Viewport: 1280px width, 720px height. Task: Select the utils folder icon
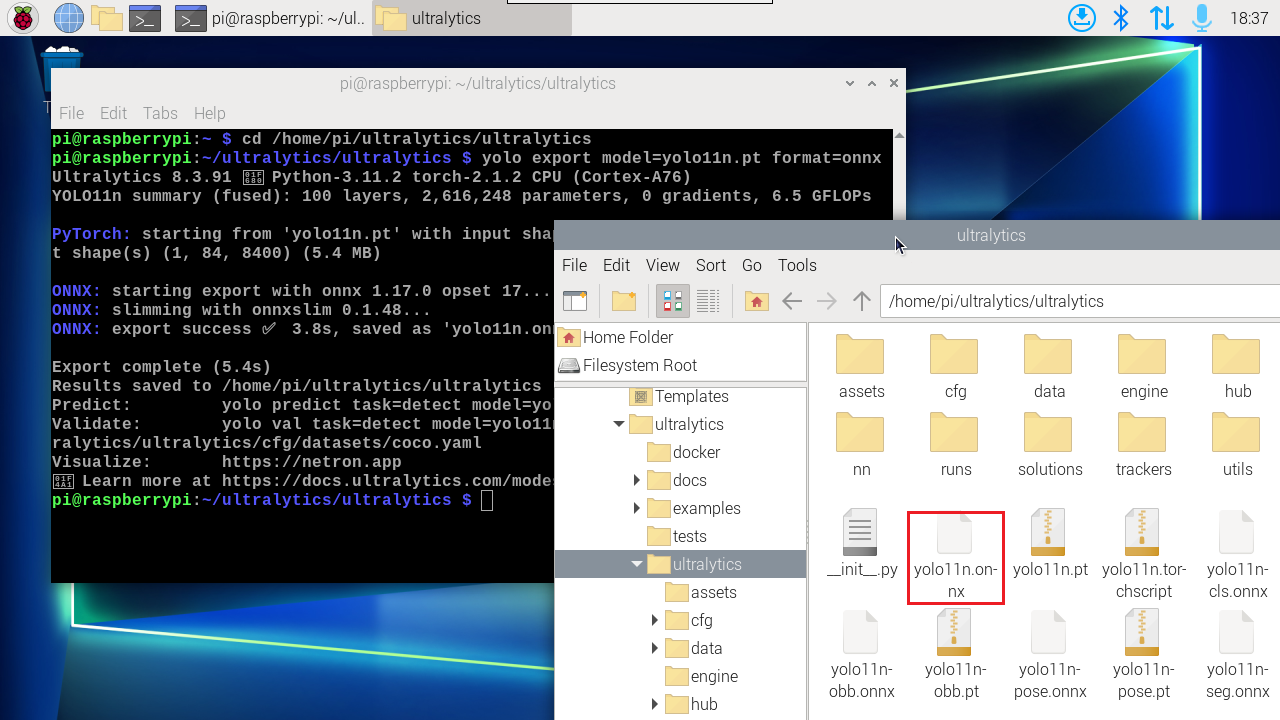(x=1237, y=445)
